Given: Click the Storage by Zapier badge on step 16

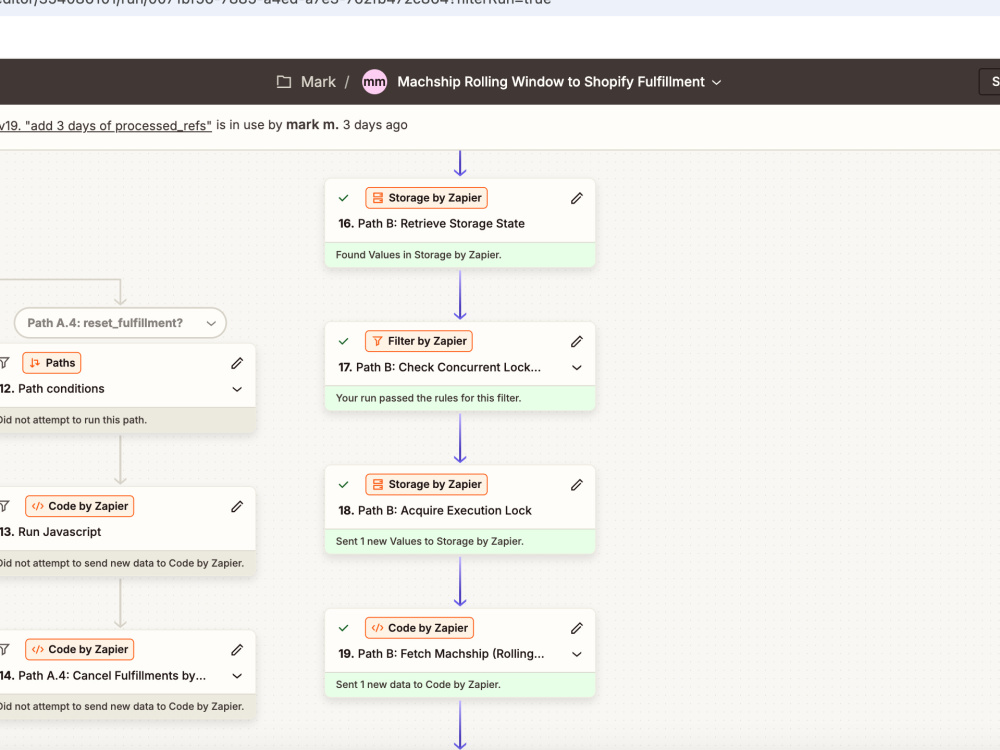Looking at the screenshot, I should pos(426,198).
